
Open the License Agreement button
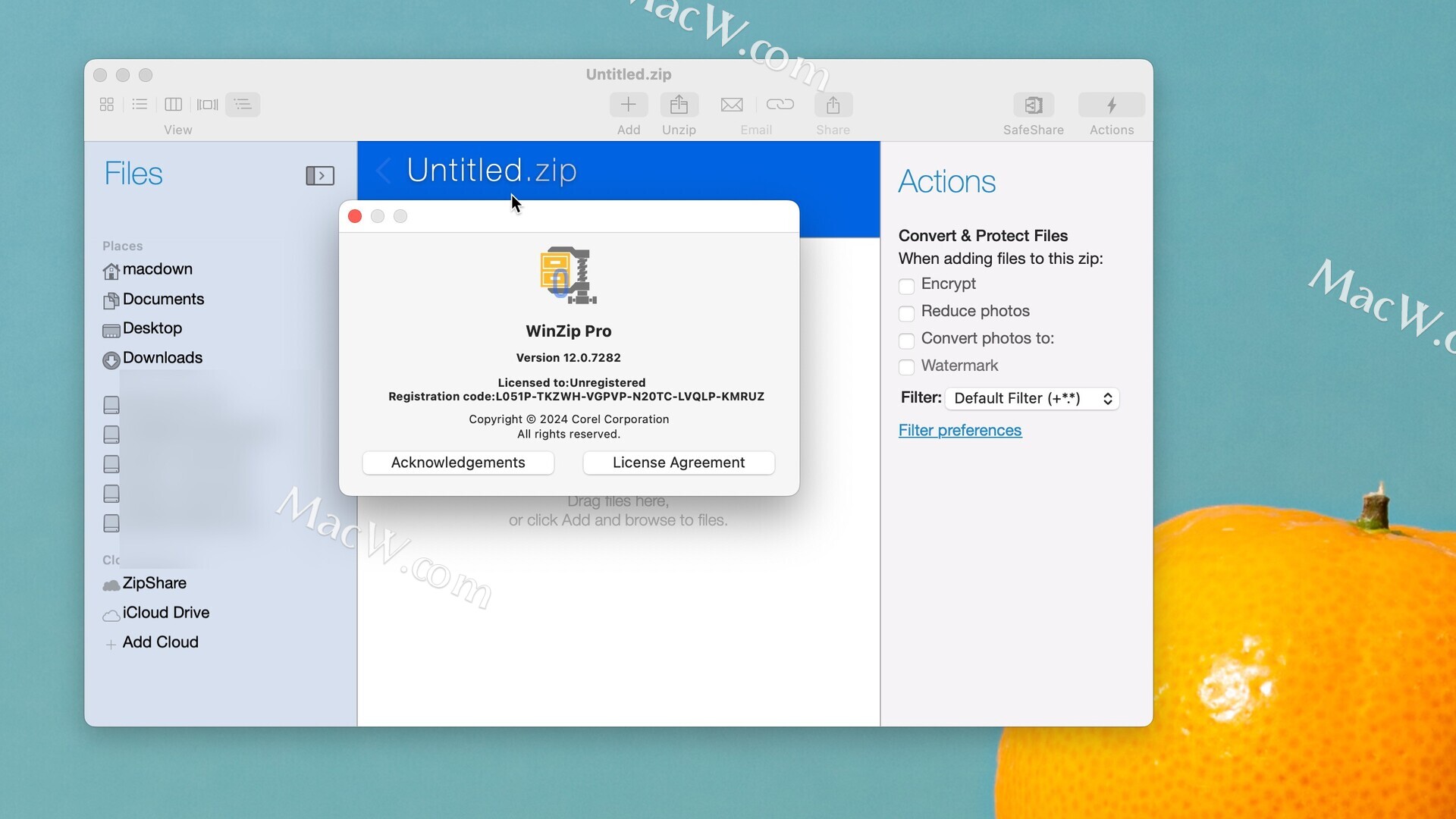click(x=679, y=463)
